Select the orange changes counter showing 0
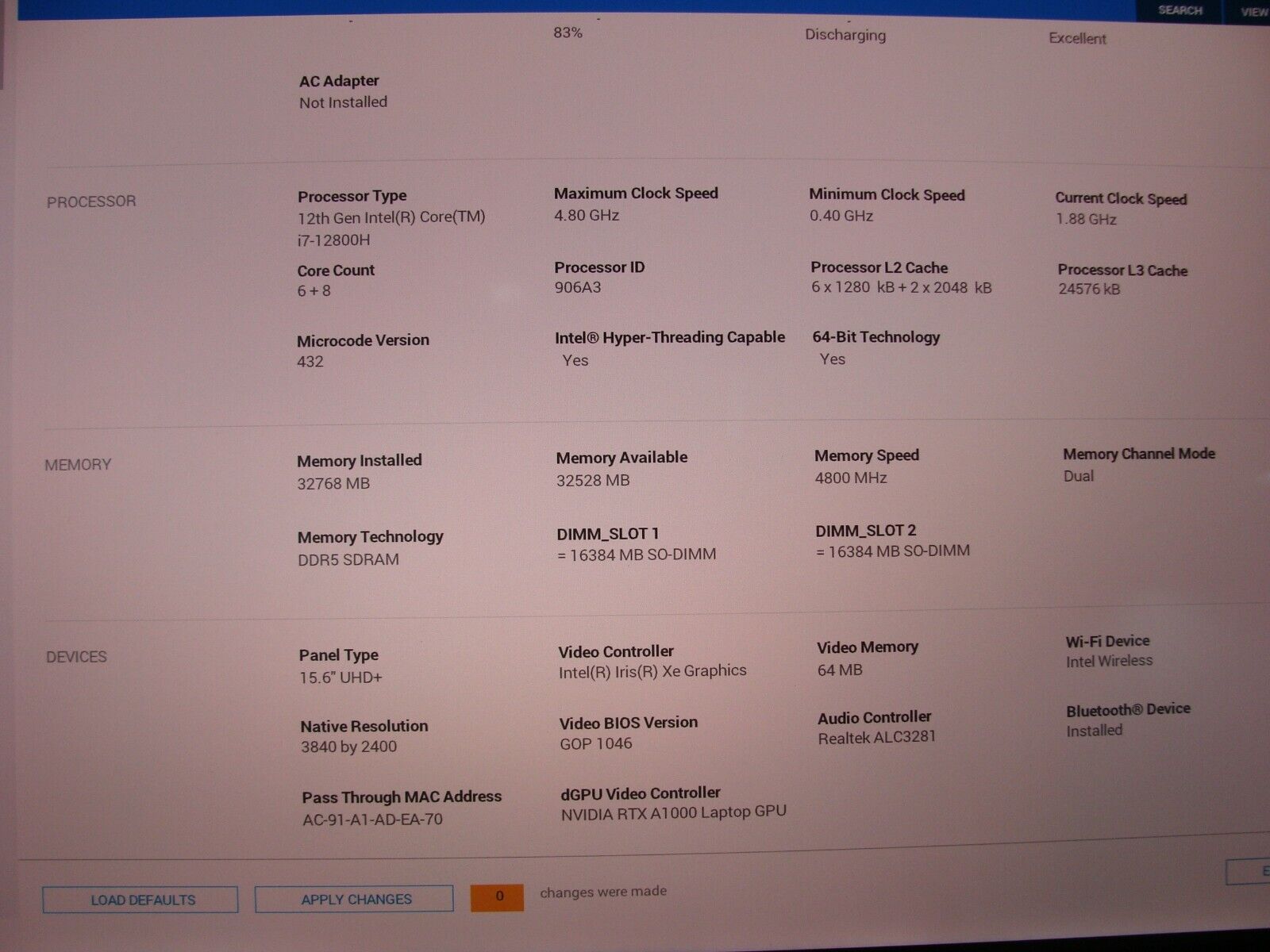Screen dimensions: 1270x952 pos(498,896)
